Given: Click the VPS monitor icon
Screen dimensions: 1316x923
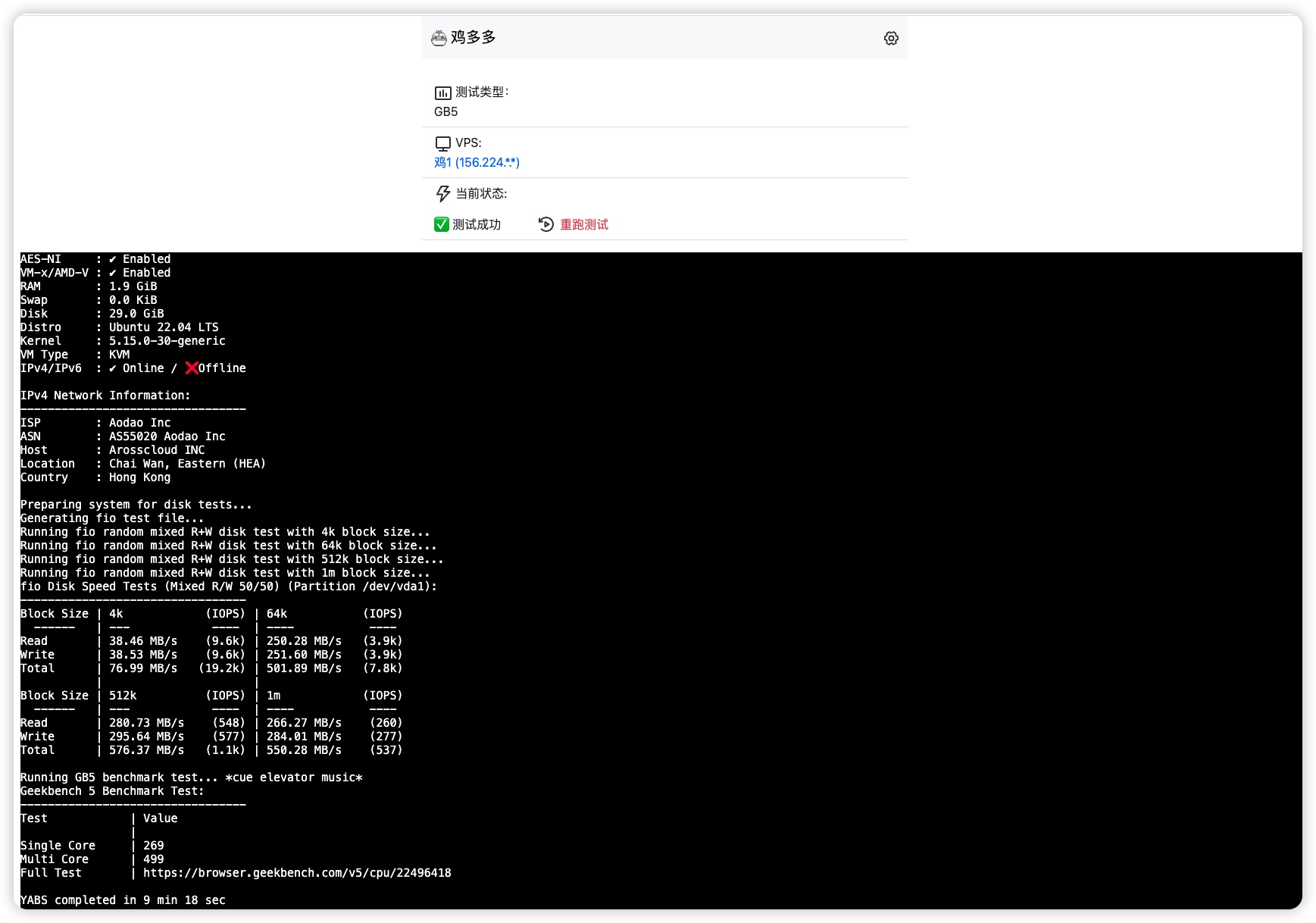Looking at the screenshot, I should click(x=442, y=143).
